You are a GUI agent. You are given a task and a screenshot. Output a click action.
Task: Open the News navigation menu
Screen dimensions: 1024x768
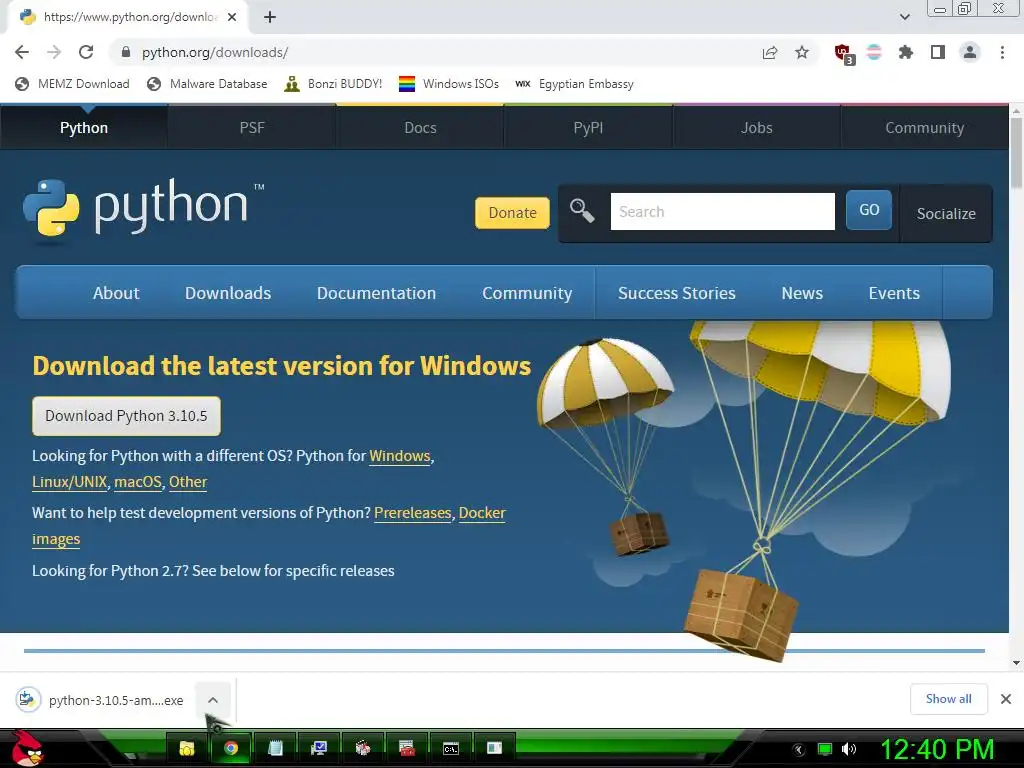pos(802,293)
